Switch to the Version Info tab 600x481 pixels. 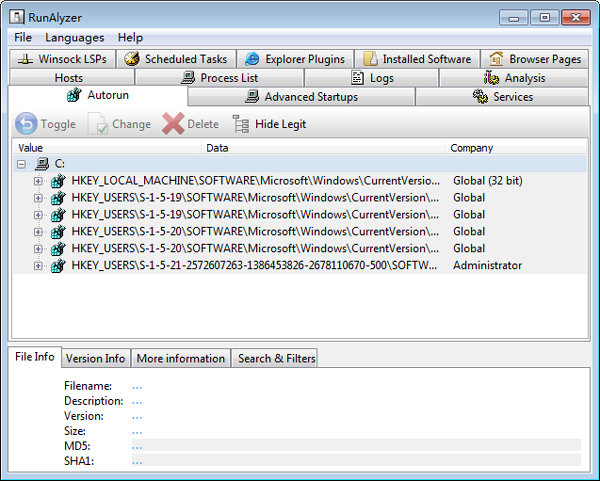coord(96,358)
